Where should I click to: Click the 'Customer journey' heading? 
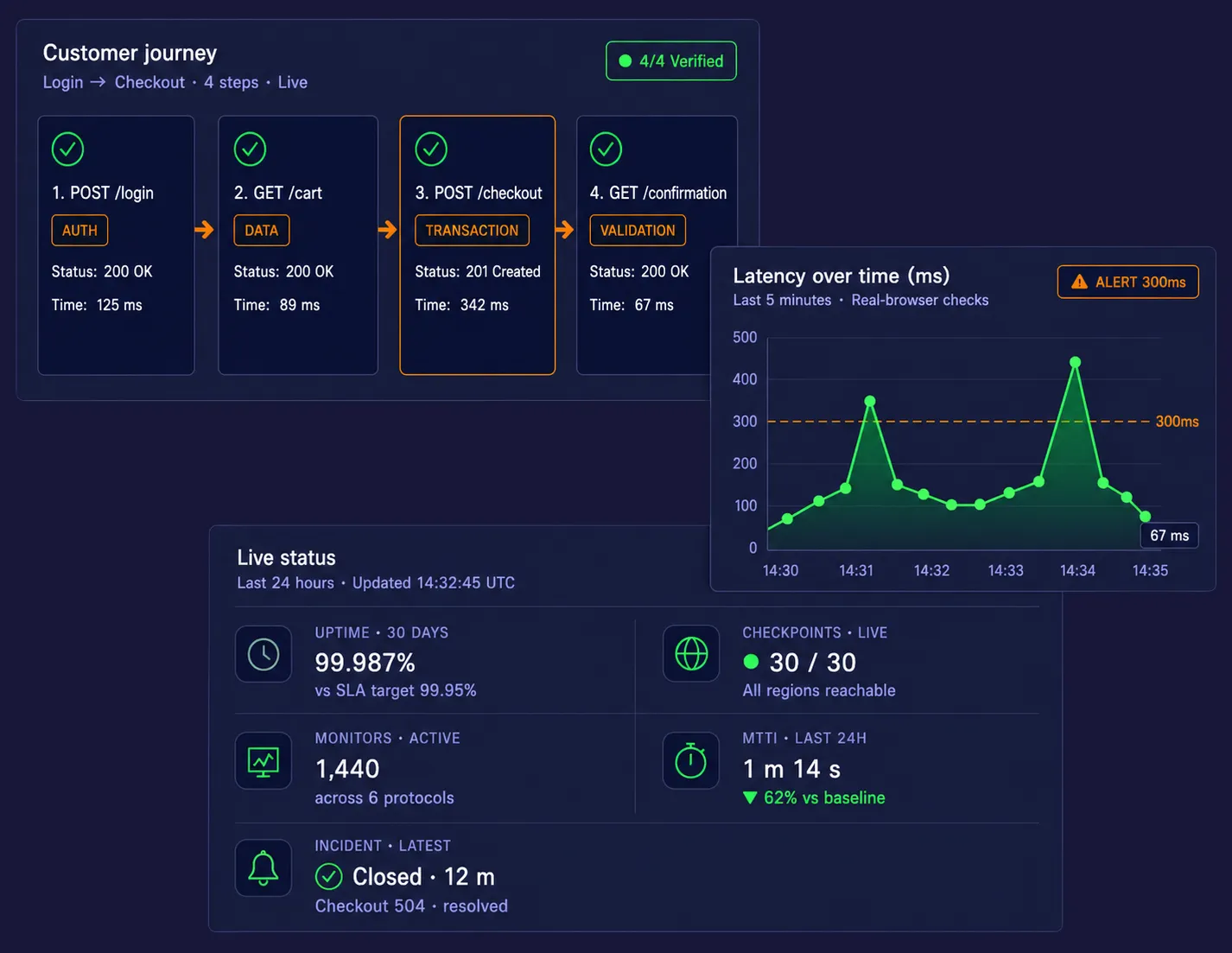coord(130,53)
